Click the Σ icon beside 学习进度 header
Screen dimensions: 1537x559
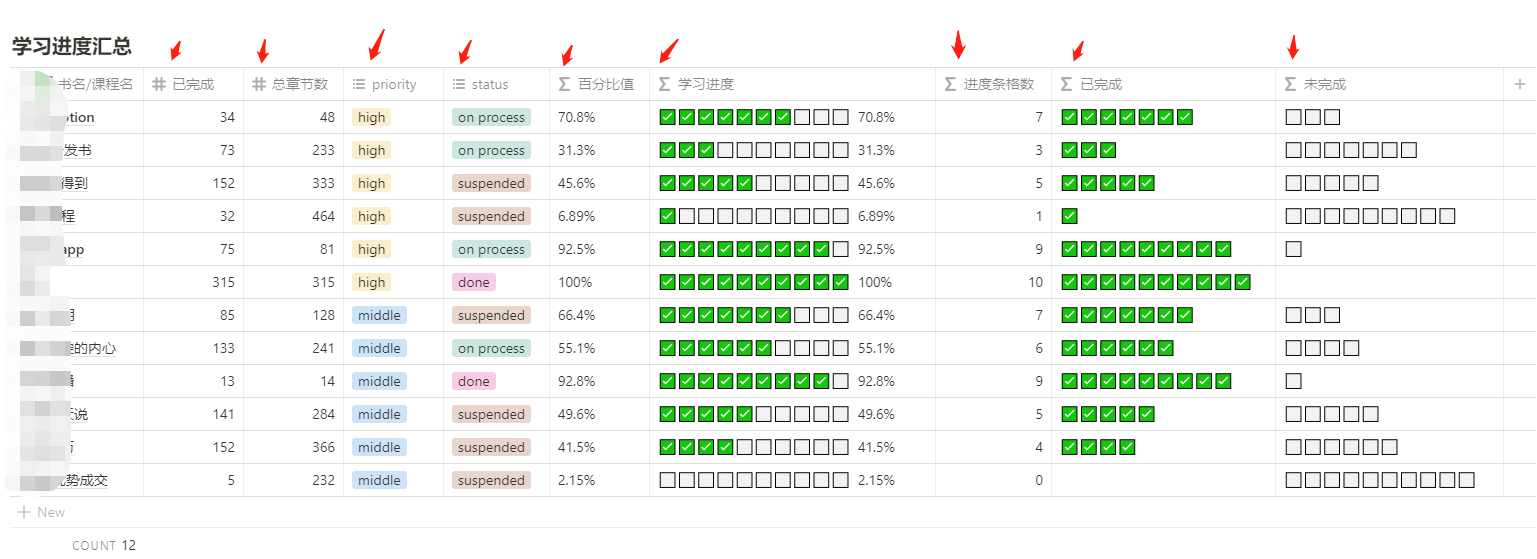(x=664, y=84)
